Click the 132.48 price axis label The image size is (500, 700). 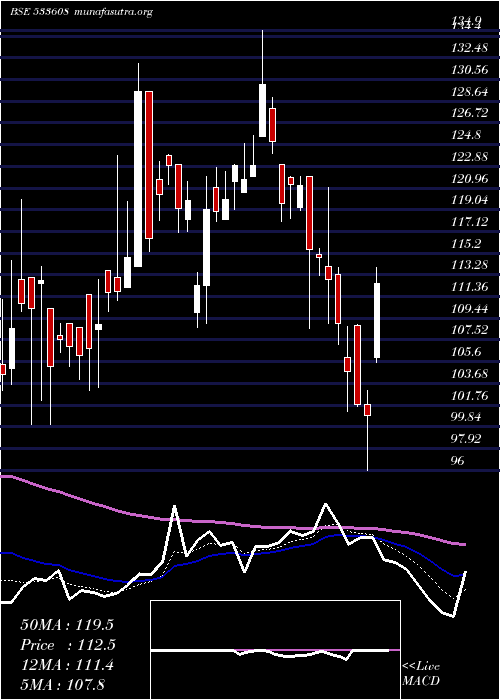(x=469, y=47)
